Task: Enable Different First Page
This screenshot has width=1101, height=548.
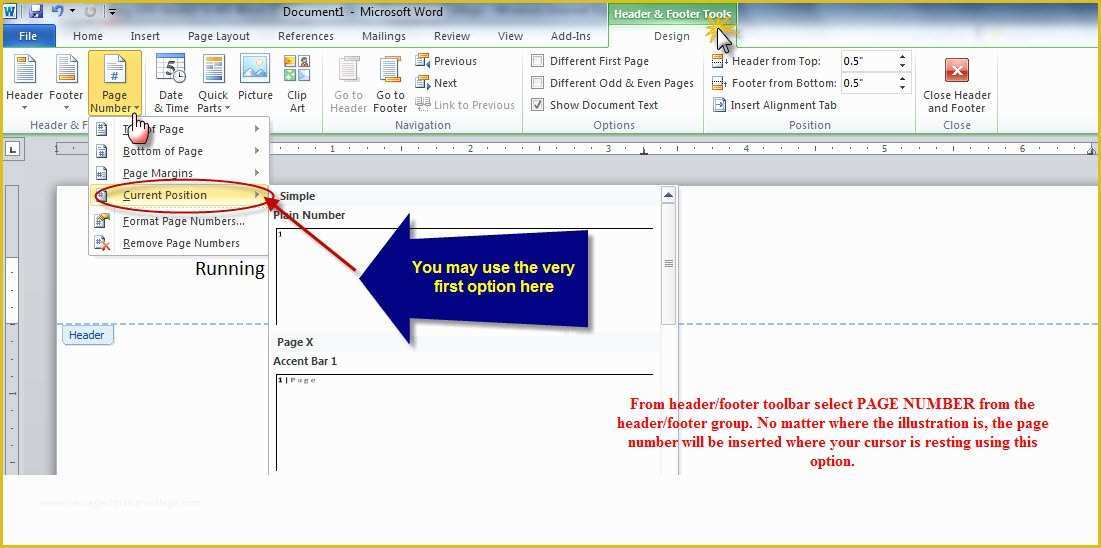Action: tap(538, 61)
